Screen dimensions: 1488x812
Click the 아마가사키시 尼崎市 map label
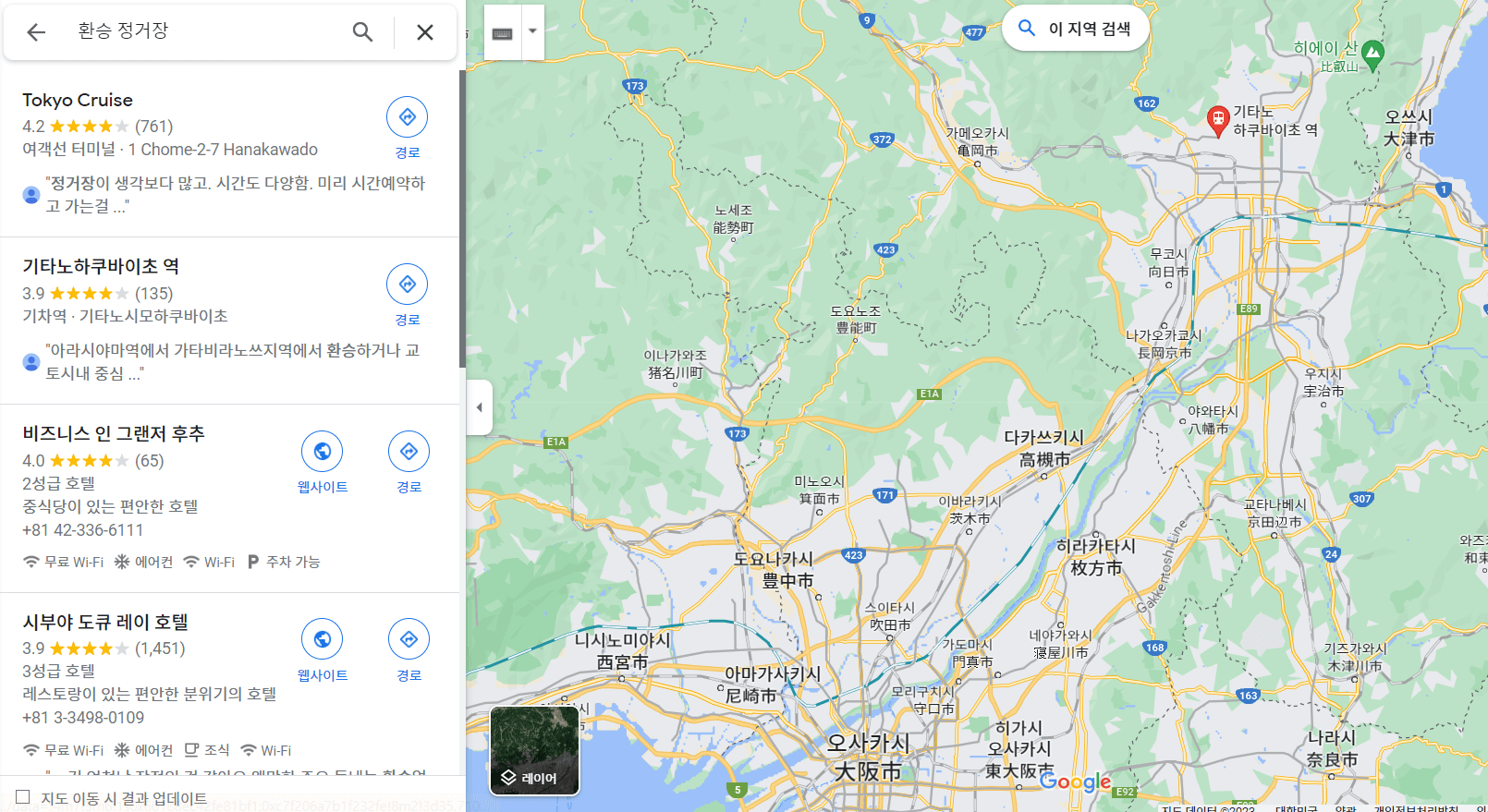(773, 685)
